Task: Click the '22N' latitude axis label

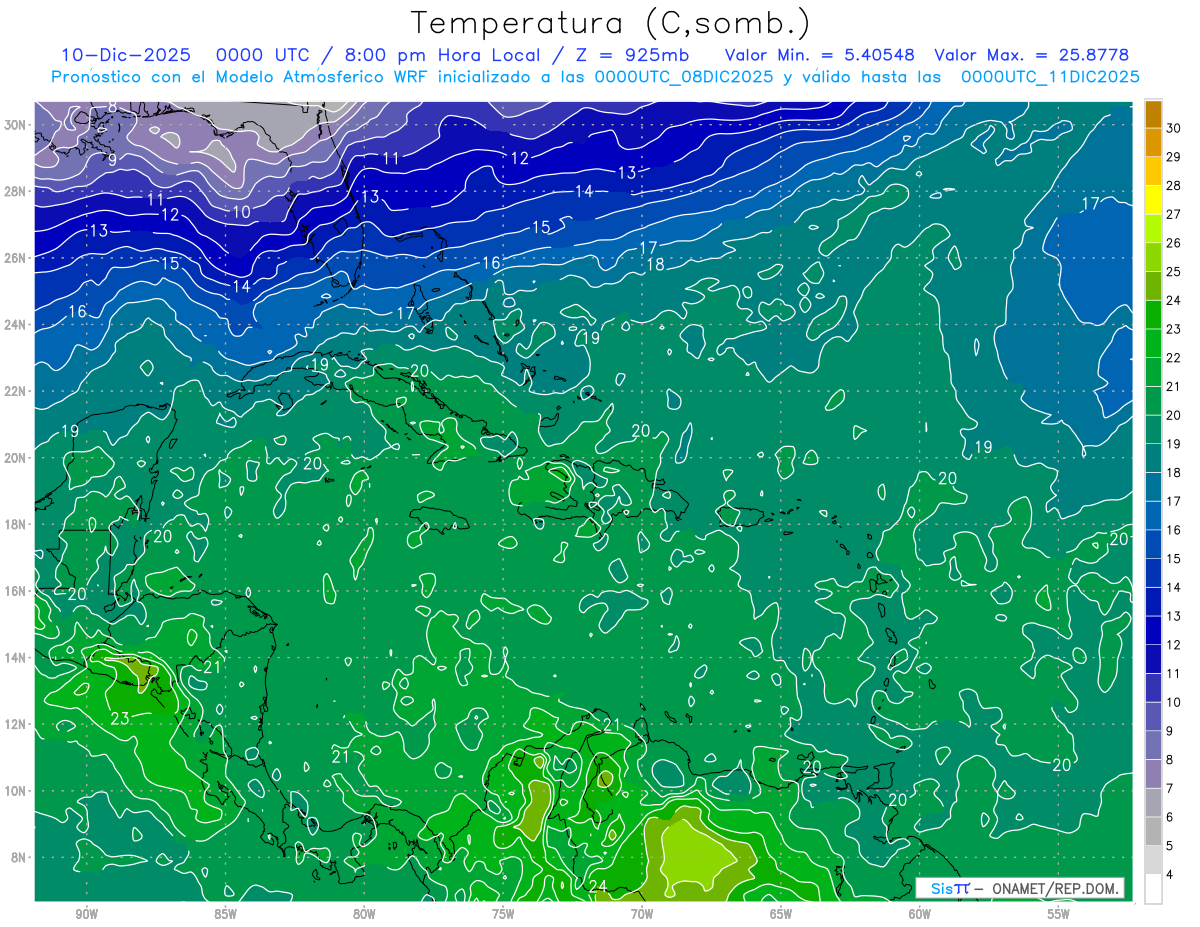Action: [17, 391]
